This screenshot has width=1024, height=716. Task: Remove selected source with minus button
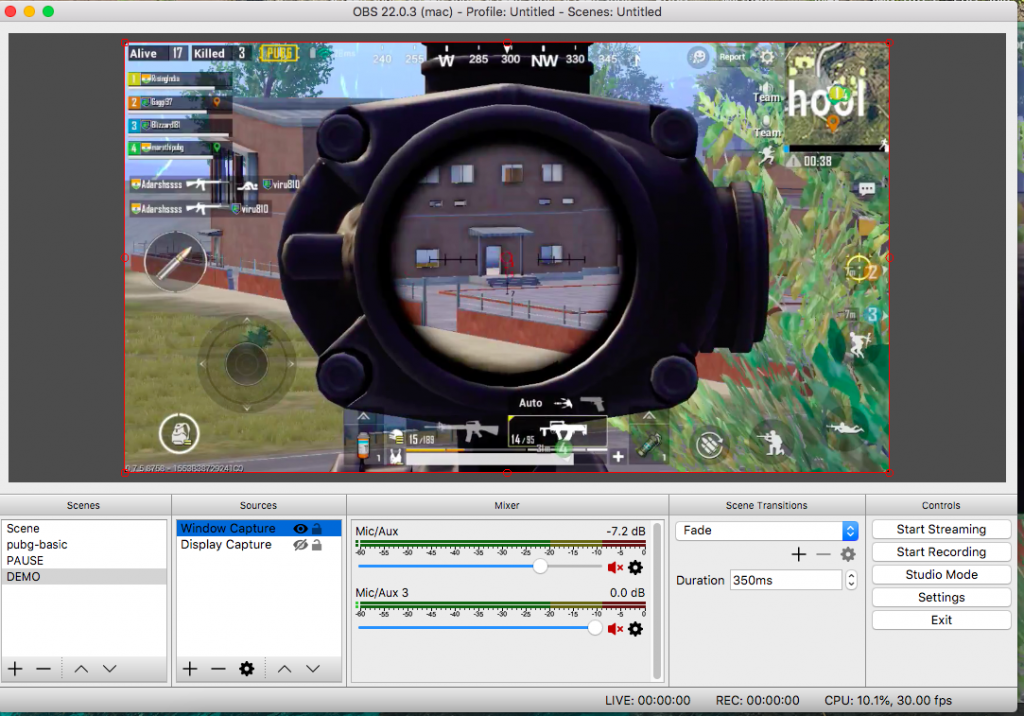click(x=218, y=669)
